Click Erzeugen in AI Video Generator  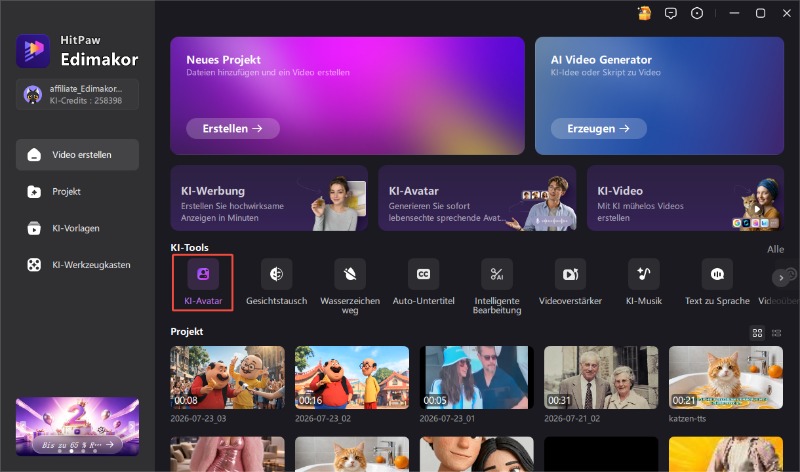click(598, 129)
